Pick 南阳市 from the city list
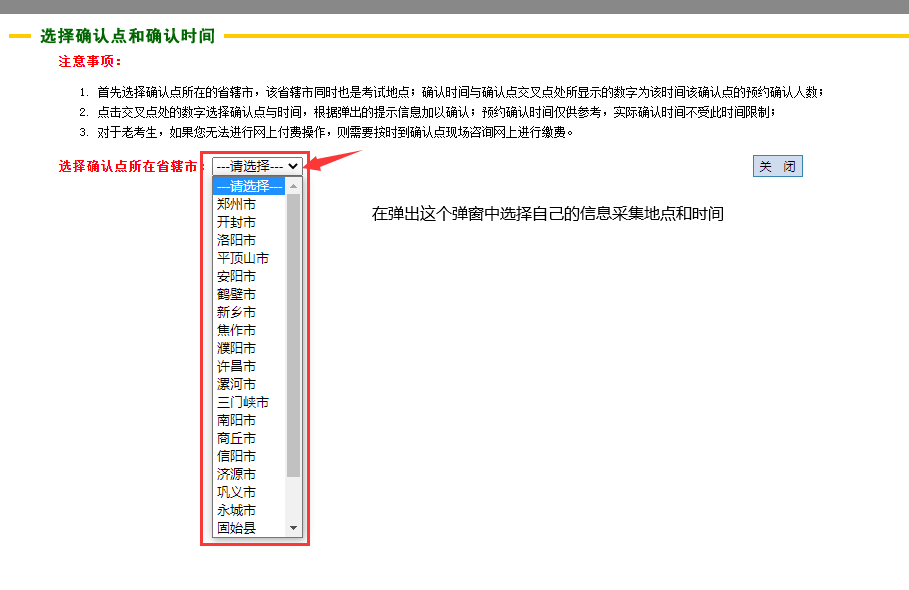The height and width of the screenshot is (590, 909). point(237,420)
